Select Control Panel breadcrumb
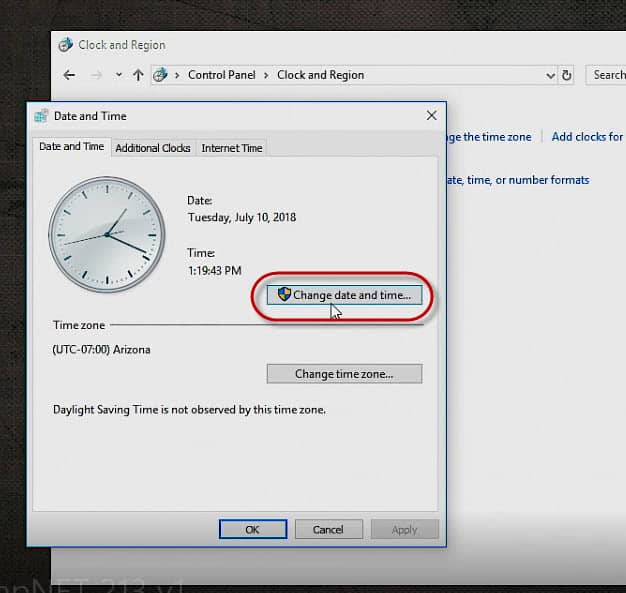Viewport: 626px width, 593px height. coord(222,75)
